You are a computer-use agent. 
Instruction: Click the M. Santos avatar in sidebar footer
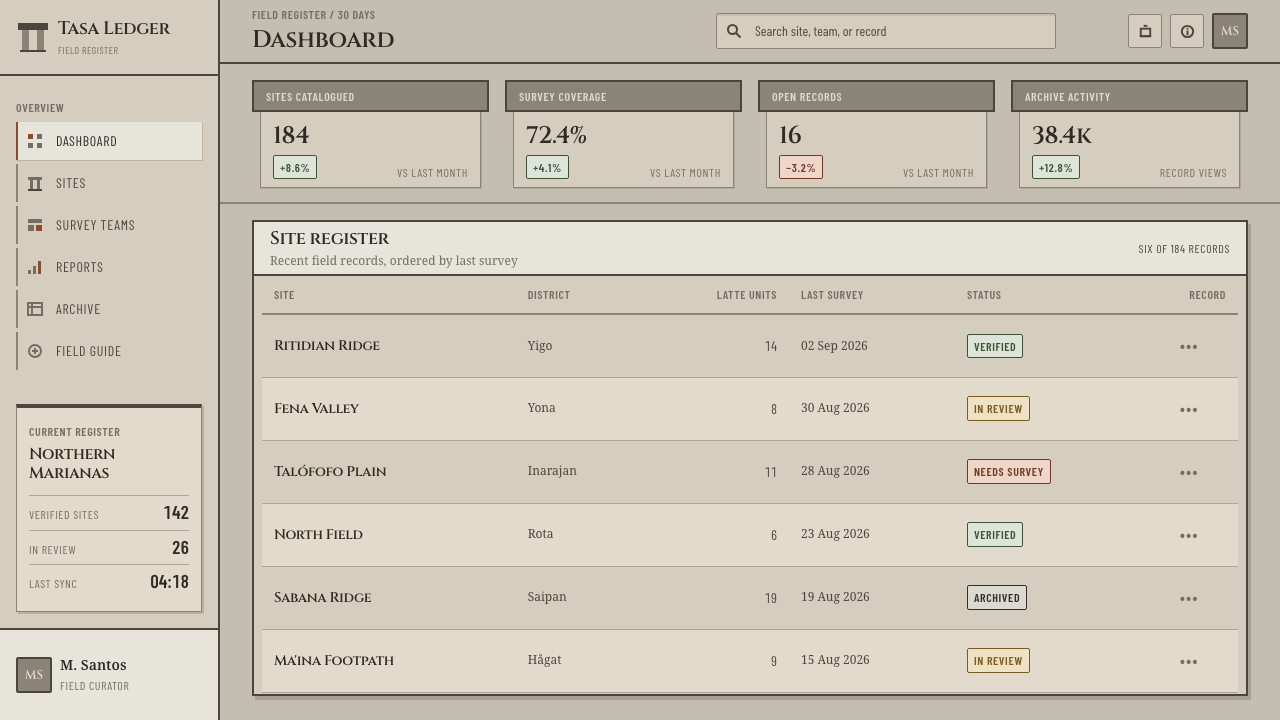click(34, 675)
